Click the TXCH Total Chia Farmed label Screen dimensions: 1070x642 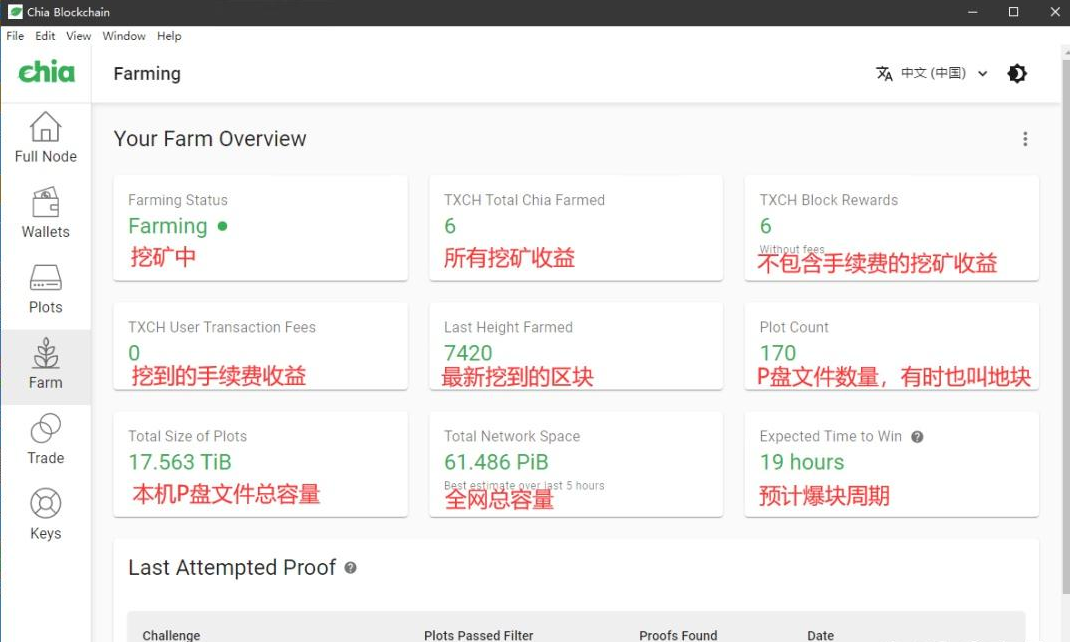click(524, 200)
